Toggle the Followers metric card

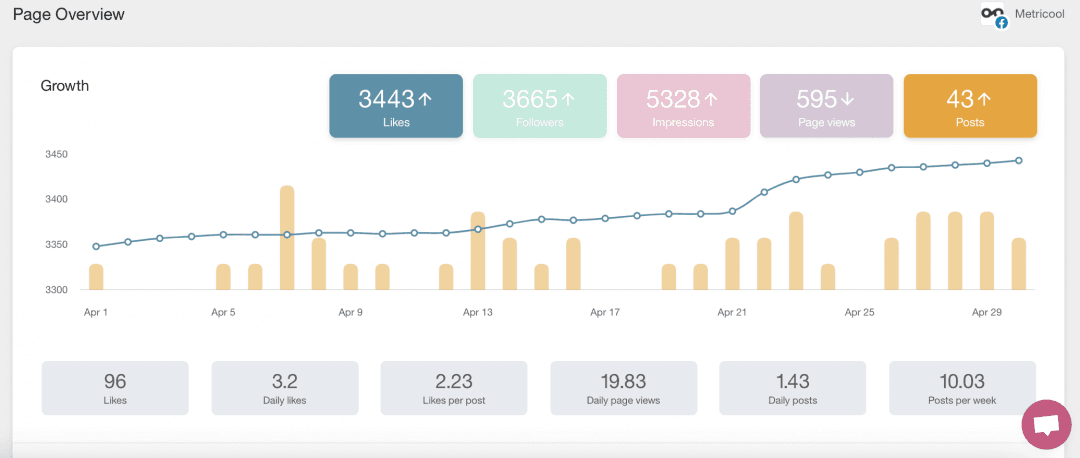(539, 106)
